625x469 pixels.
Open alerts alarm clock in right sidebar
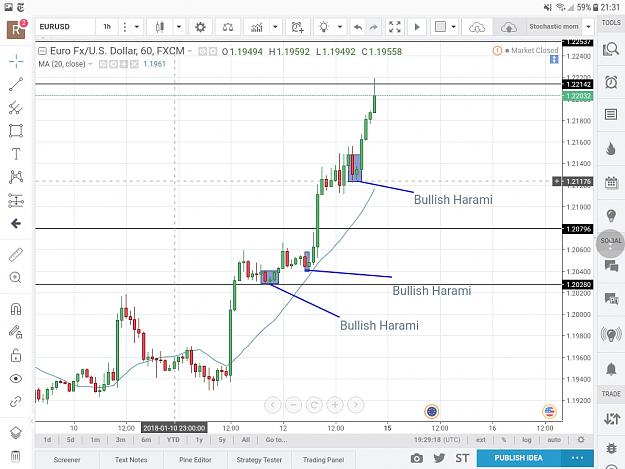[x=611, y=82]
